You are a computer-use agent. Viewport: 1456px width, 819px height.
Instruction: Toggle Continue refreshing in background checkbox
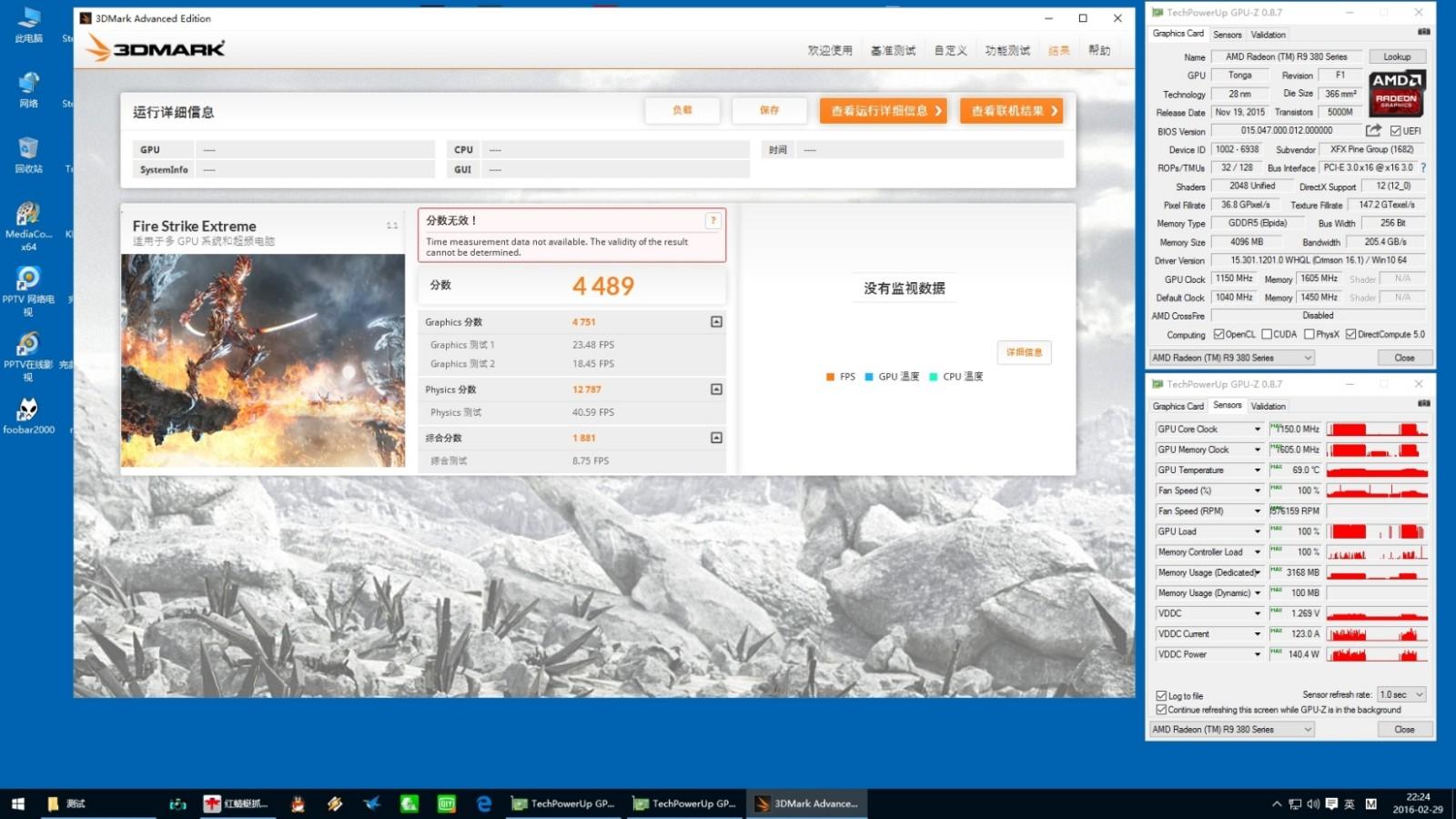pyautogui.click(x=1161, y=709)
